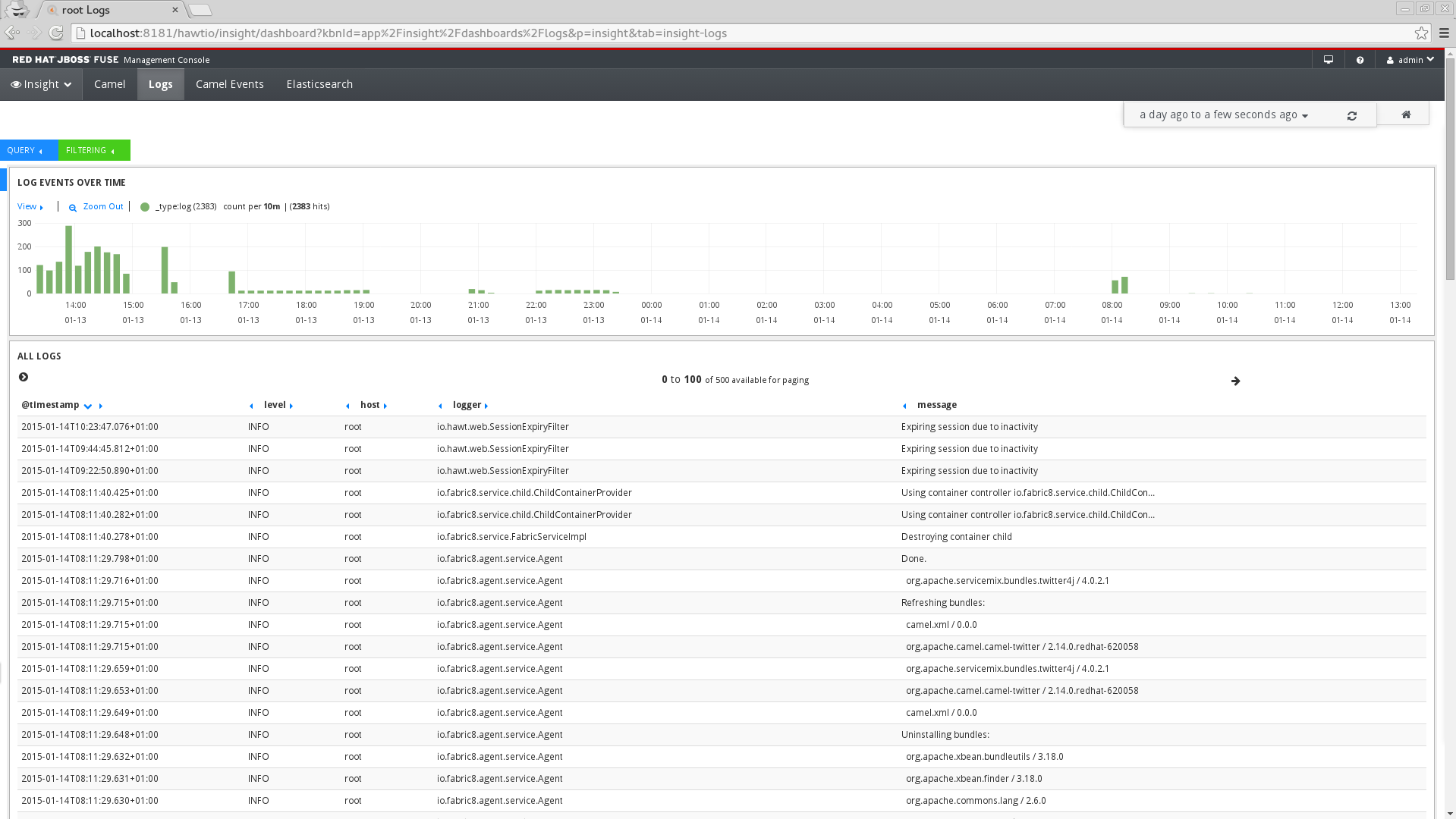Click the green _type:log legend dot

(x=145, y=207)
